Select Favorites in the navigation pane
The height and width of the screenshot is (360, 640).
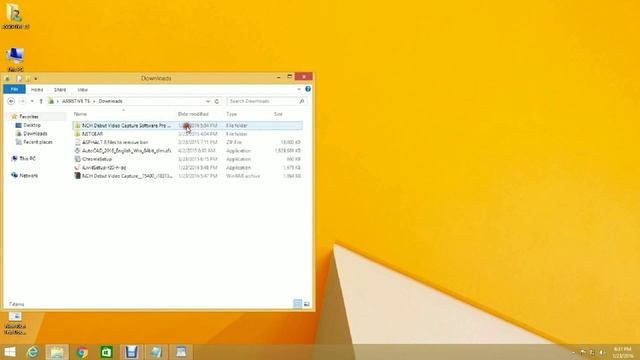click(29, 117)
